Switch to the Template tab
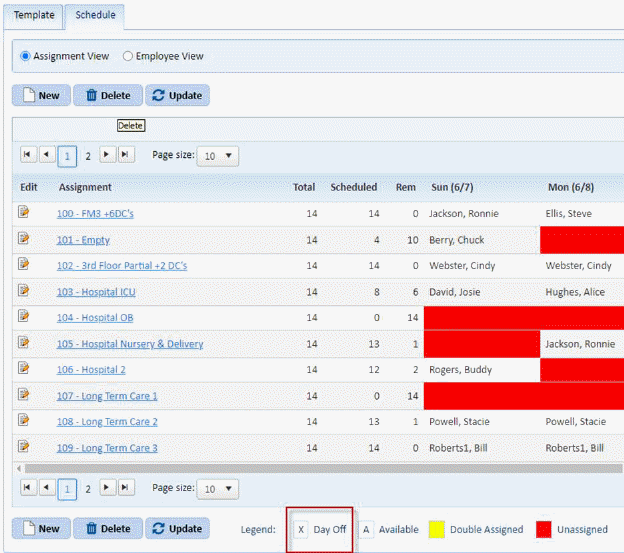 [x=34, y=15]
